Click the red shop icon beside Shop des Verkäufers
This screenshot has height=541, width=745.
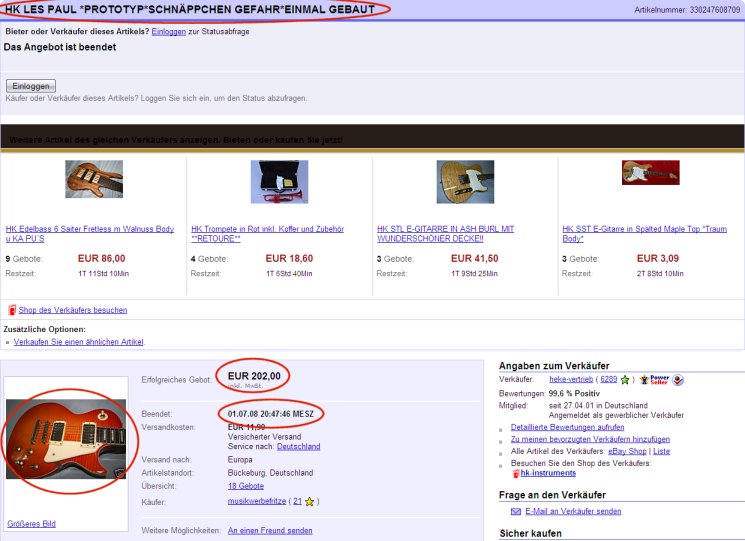[x=12, y=310]
